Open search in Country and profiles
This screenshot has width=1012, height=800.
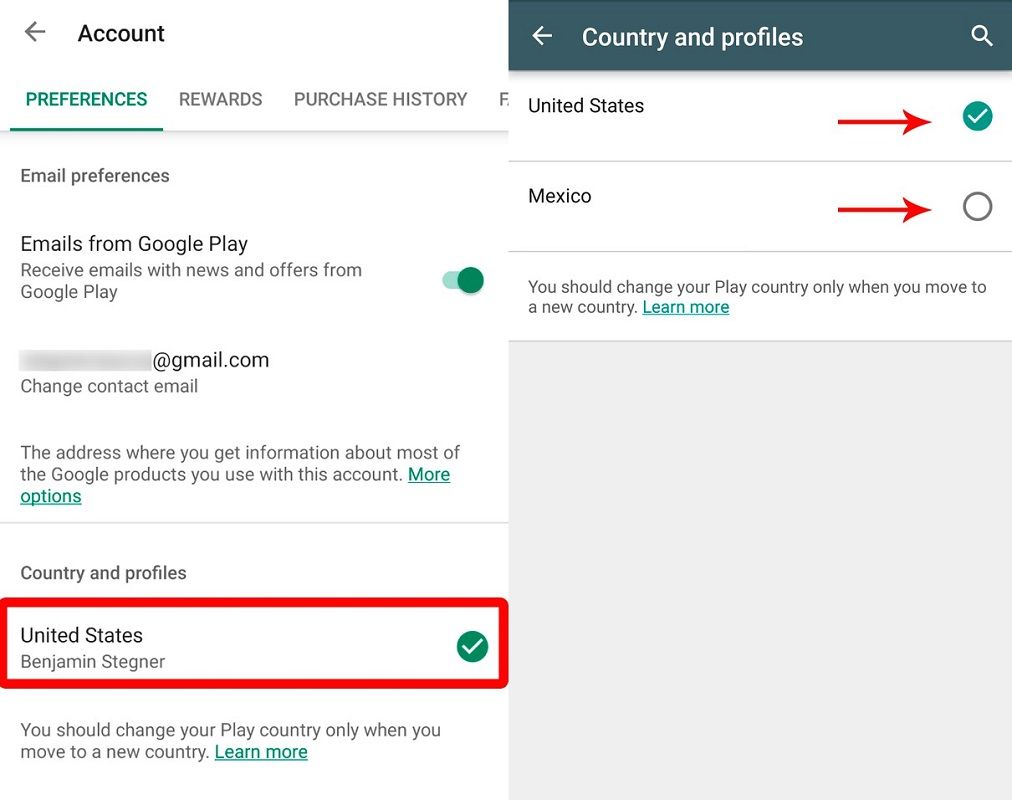point(982,36)
